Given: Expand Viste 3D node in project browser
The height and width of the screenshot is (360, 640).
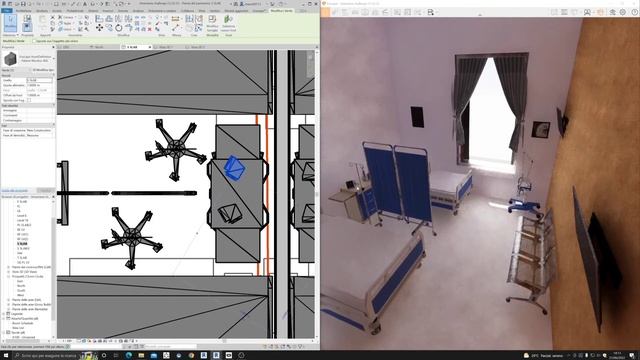Looking at the screenshot, I should pos(9,271).
